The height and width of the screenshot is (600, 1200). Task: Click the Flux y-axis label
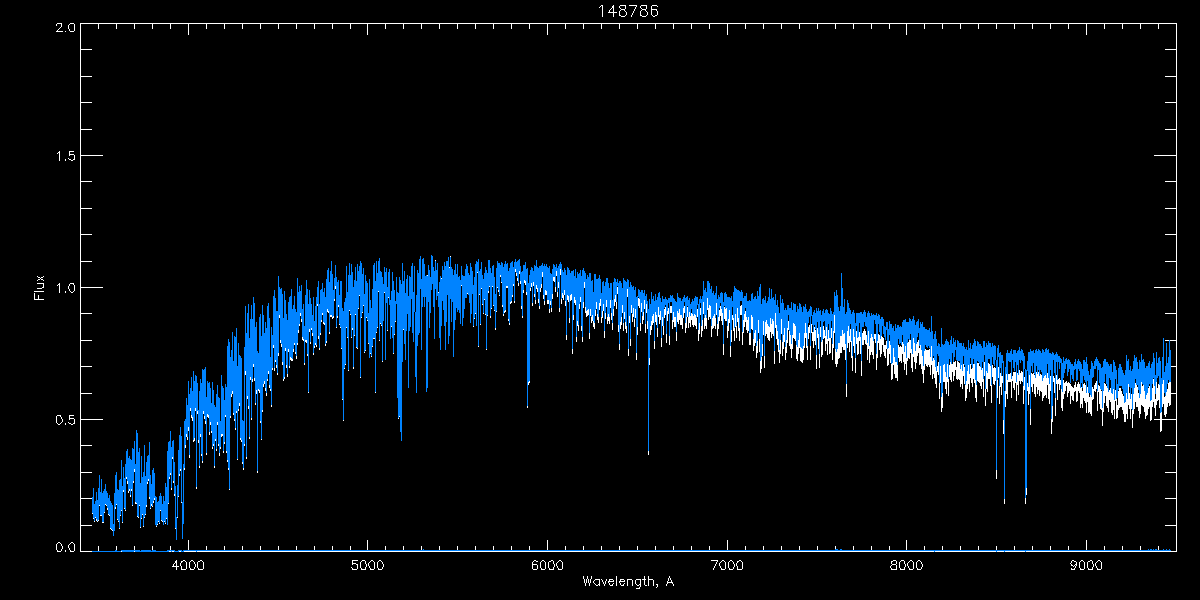click(x=40, y=287)
